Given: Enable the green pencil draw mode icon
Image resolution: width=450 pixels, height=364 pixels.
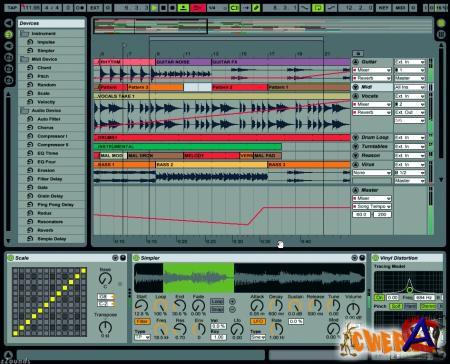Looking at the screenshot, I should pyautogui.click(x=256, y=7).
